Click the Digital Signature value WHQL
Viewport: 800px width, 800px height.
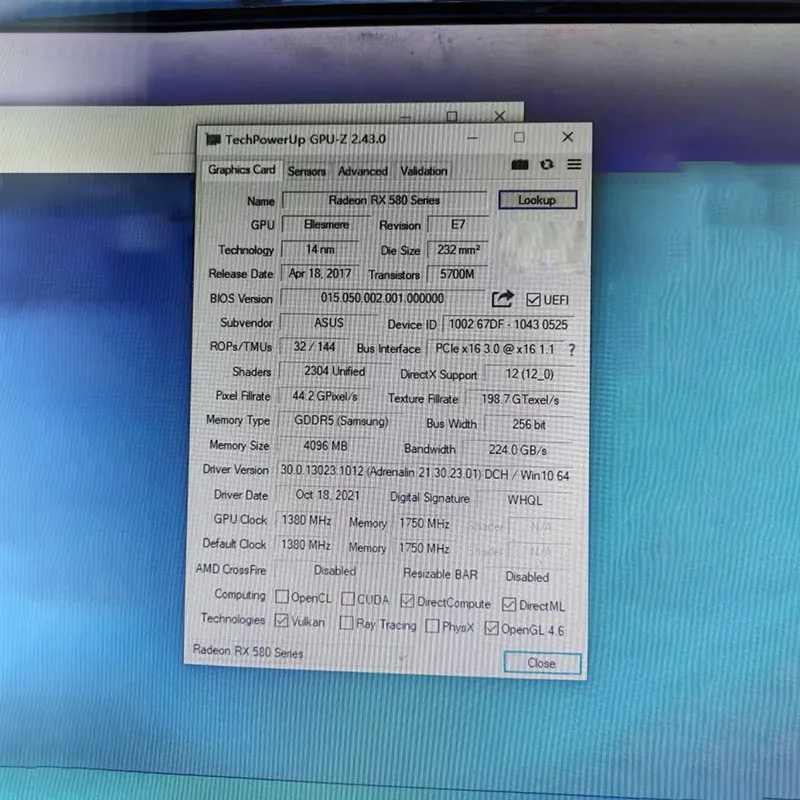(x=524, y=501)
